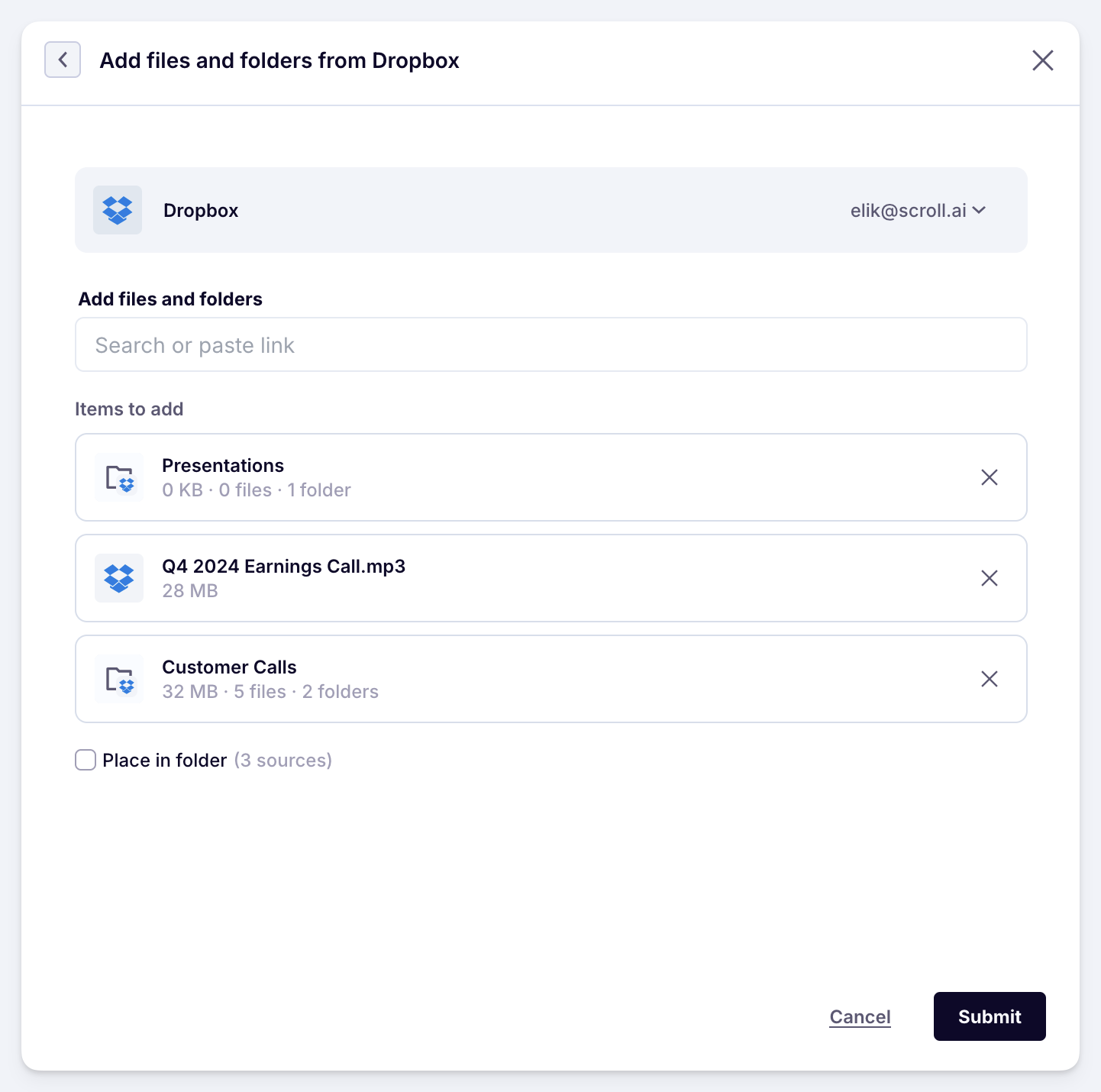Click the back arrow button
Screen dimensions: 1101x1092
click(x=63, y=60)
